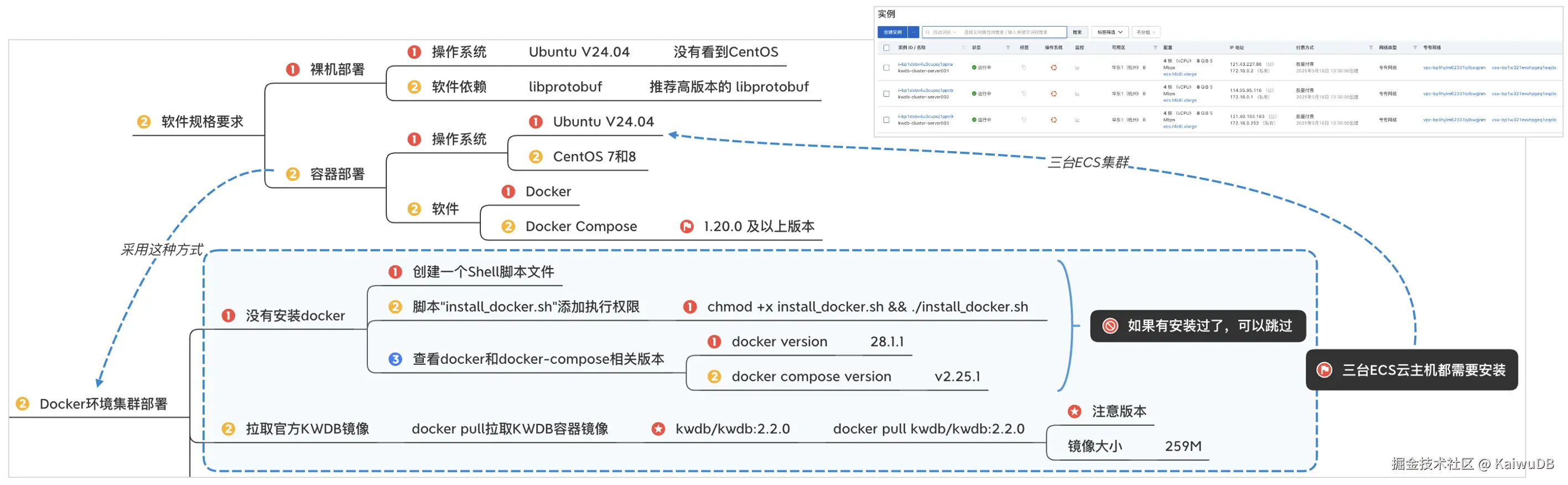Select the checkbox for kwdb-cluster-server003

pyautogui.click(x=886, y=120)
